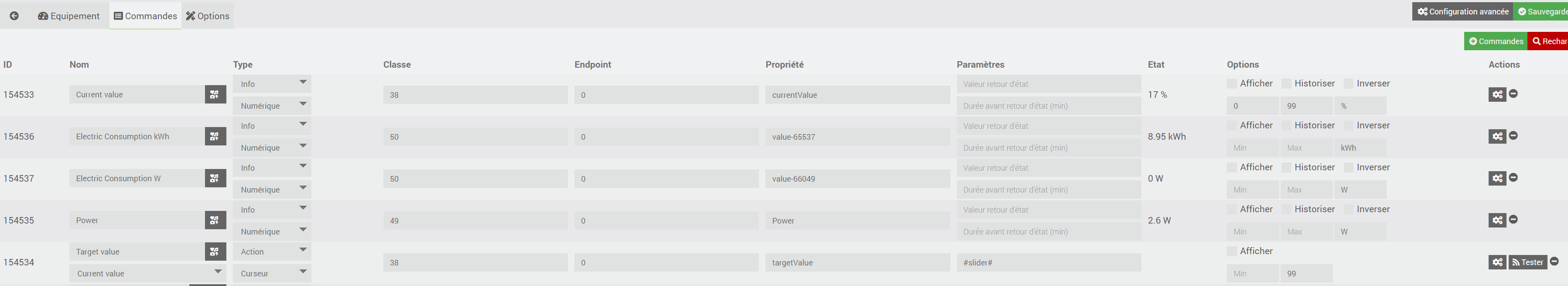
Task: Open advanced settings gear for command 154533
Action: (1497, 94)
